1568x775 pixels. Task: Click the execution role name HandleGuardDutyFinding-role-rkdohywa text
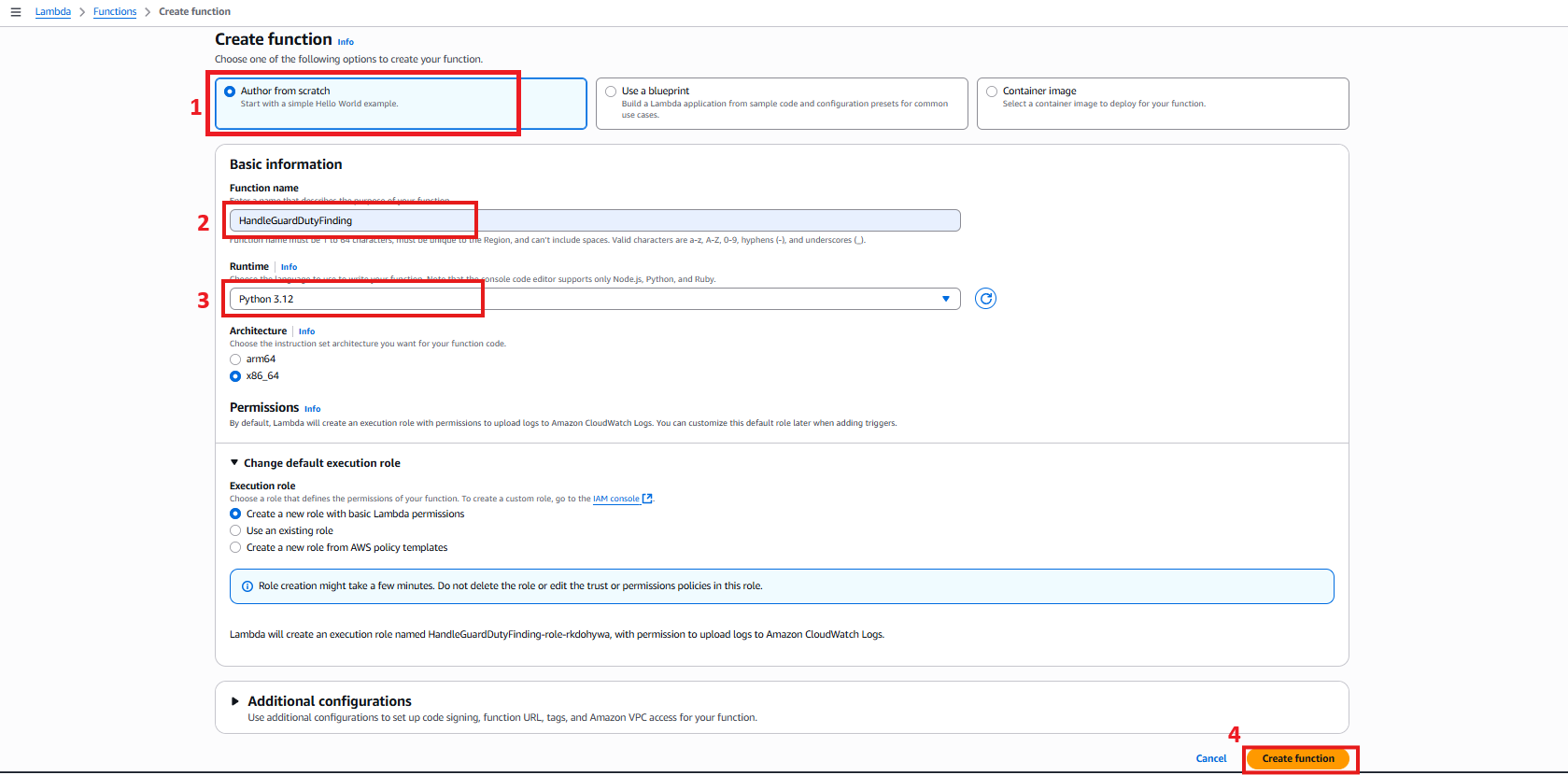[519, 635]
